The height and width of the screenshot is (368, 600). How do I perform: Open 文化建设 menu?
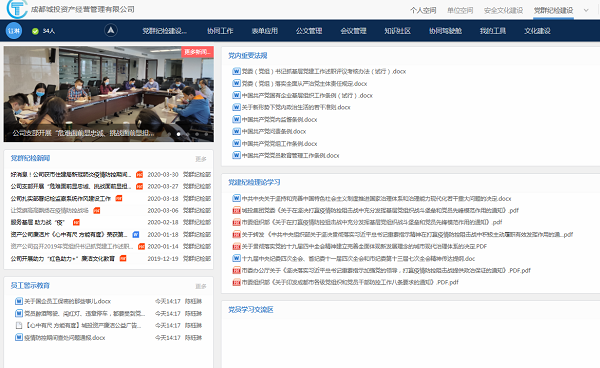point(537,31)
